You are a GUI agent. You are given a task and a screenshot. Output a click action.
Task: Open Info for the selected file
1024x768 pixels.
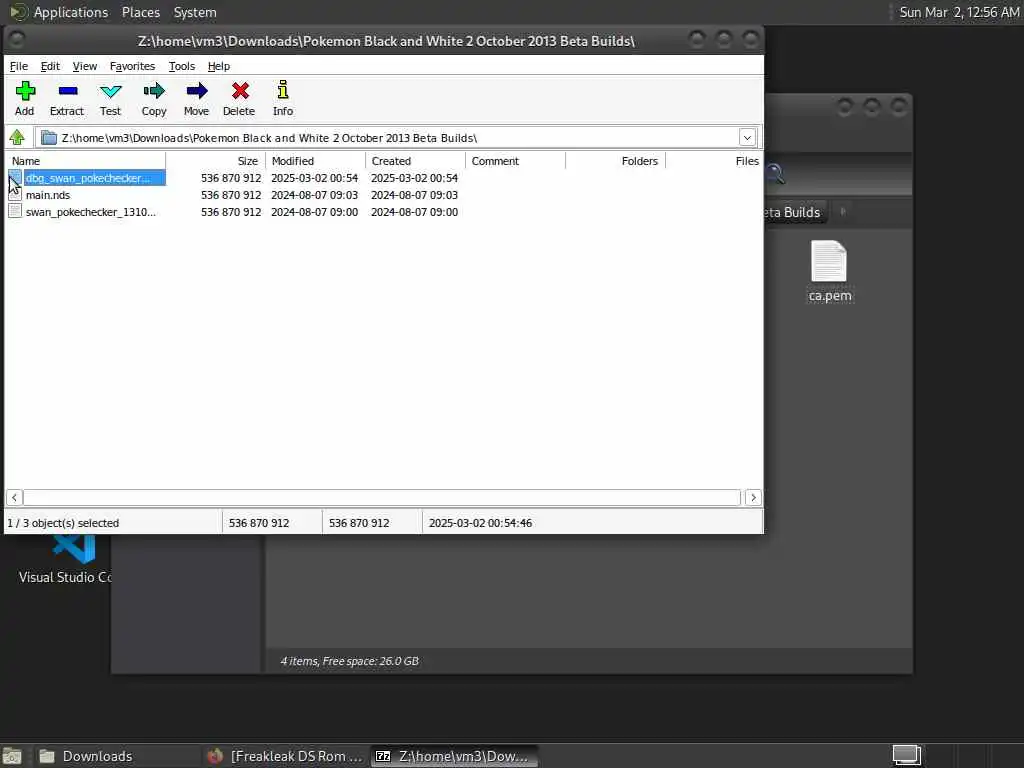point(283,99)
